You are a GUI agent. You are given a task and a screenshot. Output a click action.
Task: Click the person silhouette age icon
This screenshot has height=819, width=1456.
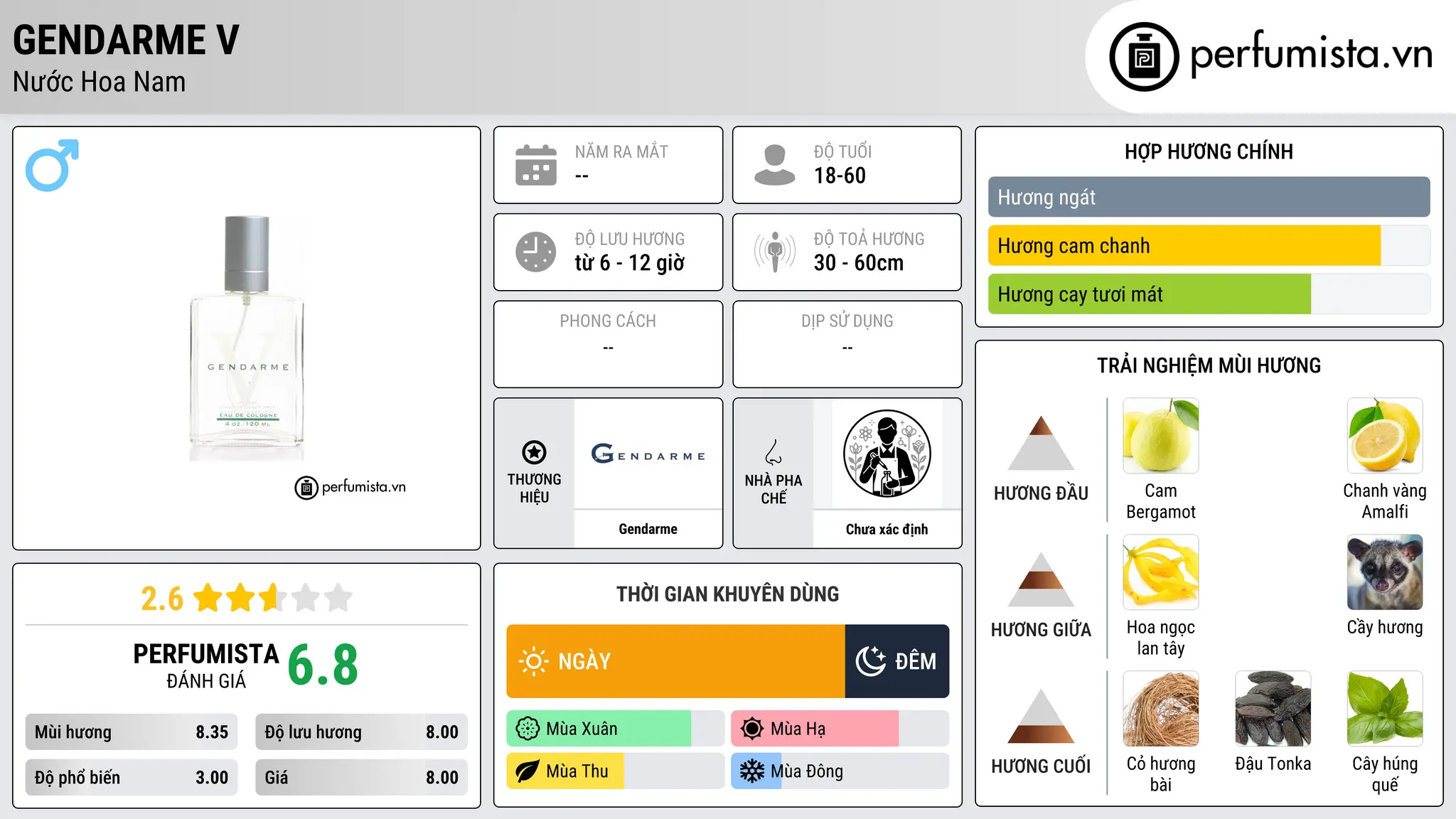(x=775, y=165)
